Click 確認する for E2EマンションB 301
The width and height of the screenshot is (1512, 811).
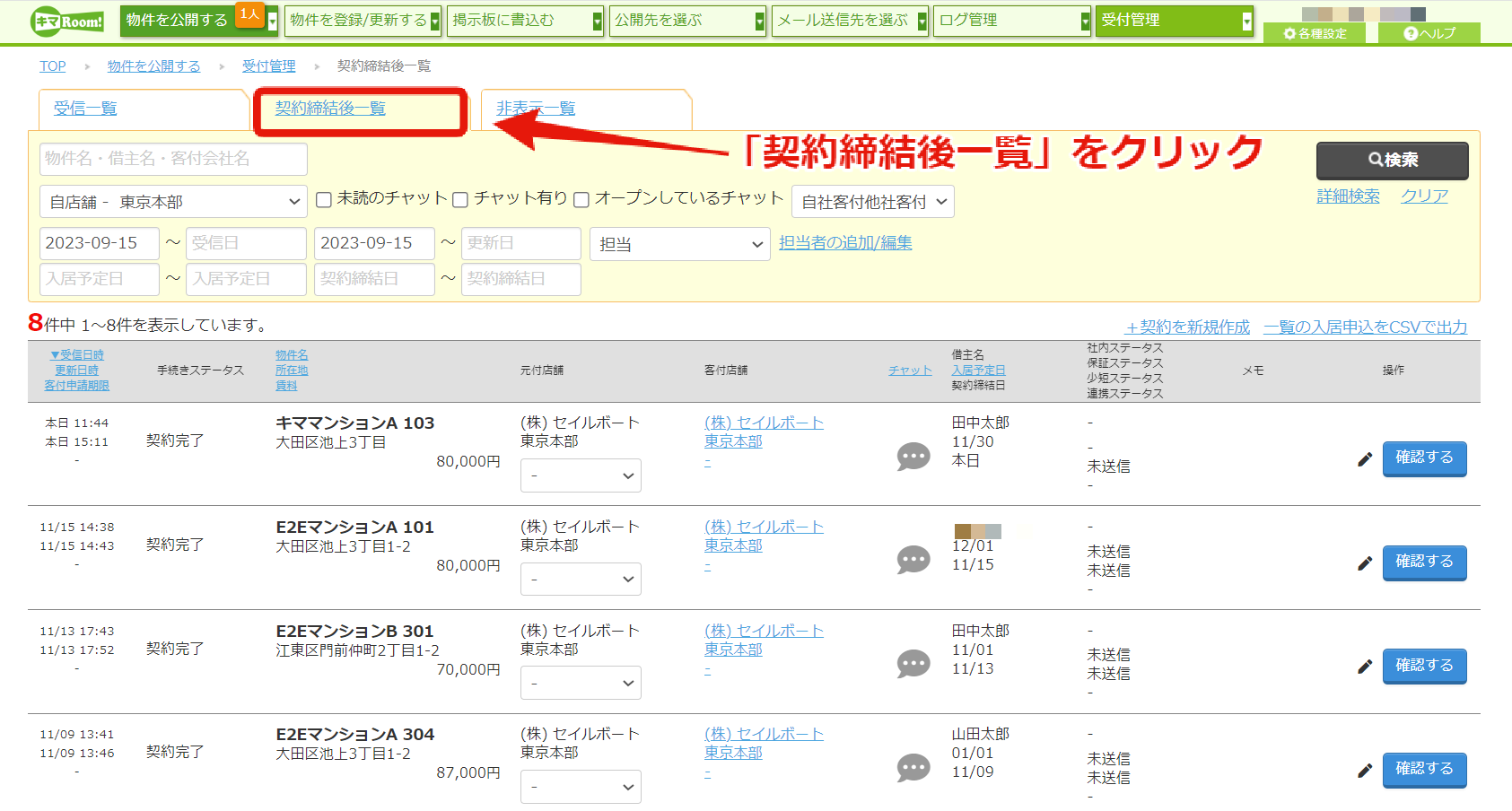[1424, 666]
